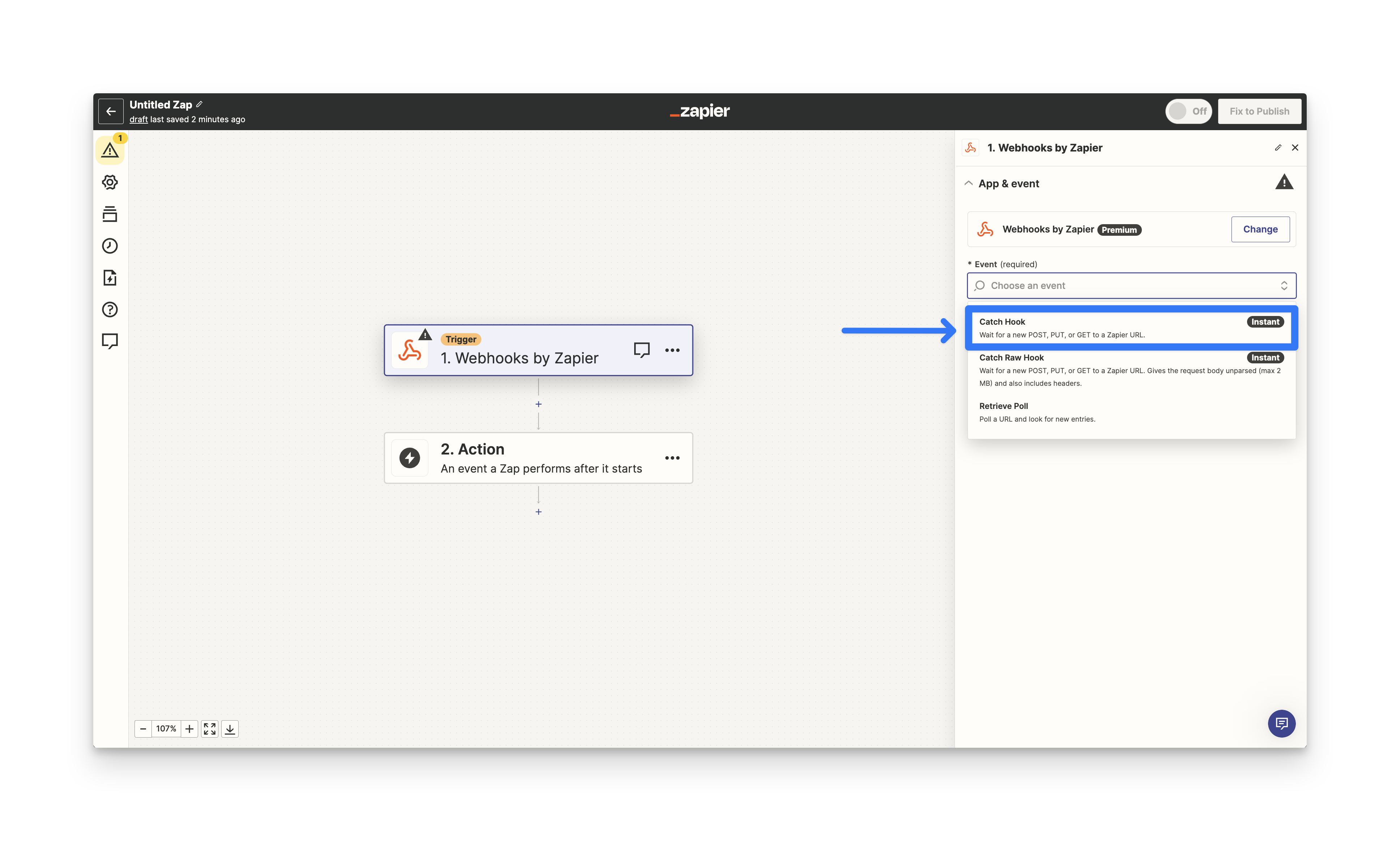Open Zap settings gear icon
Image resolution: width=1400 pixels, height=841 pixels.
[110, 182]
